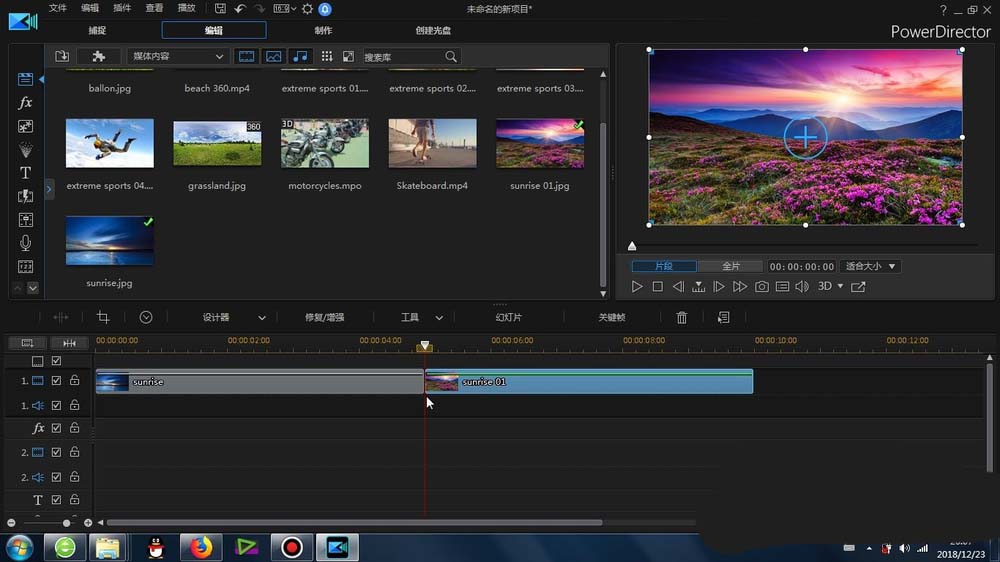Click the import media icon

(x=62, y=57)
